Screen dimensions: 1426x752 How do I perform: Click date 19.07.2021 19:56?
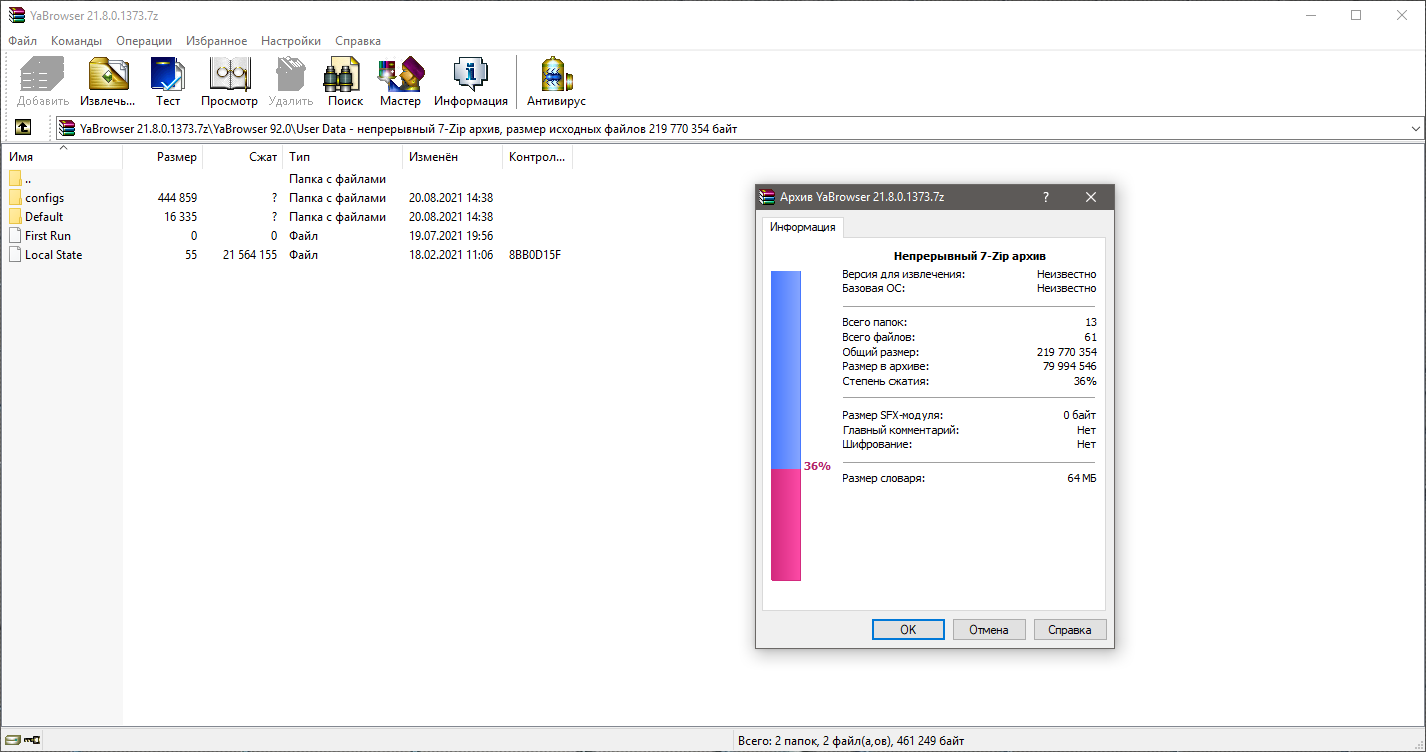tap(451, 236)
